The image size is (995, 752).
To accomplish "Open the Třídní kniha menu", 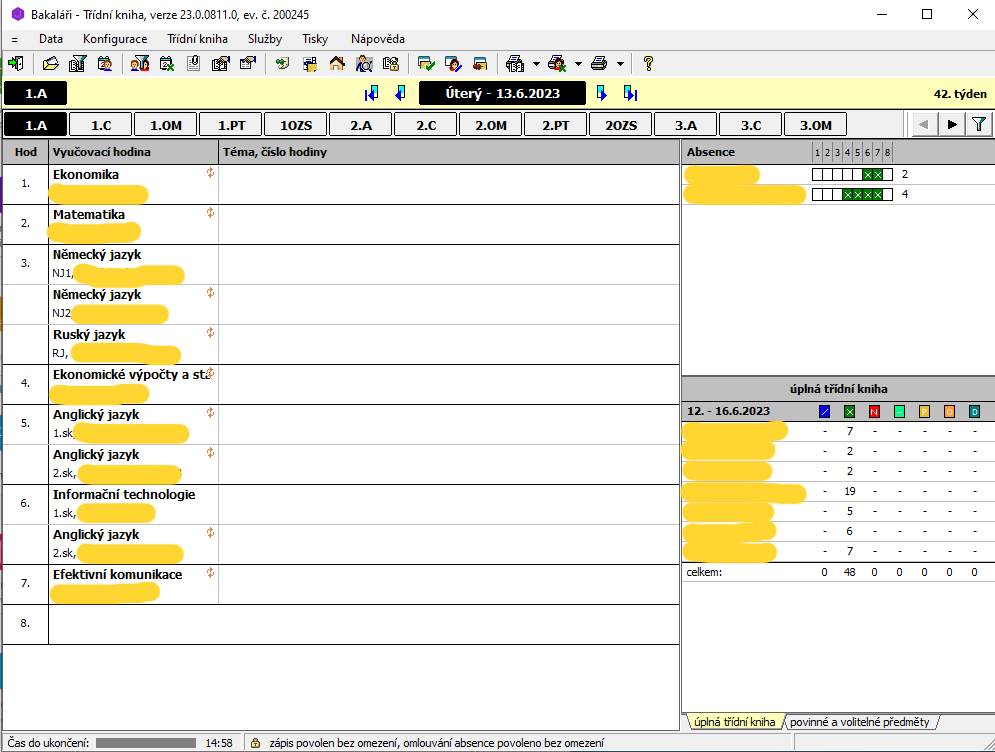I will [x=197, y=39].
